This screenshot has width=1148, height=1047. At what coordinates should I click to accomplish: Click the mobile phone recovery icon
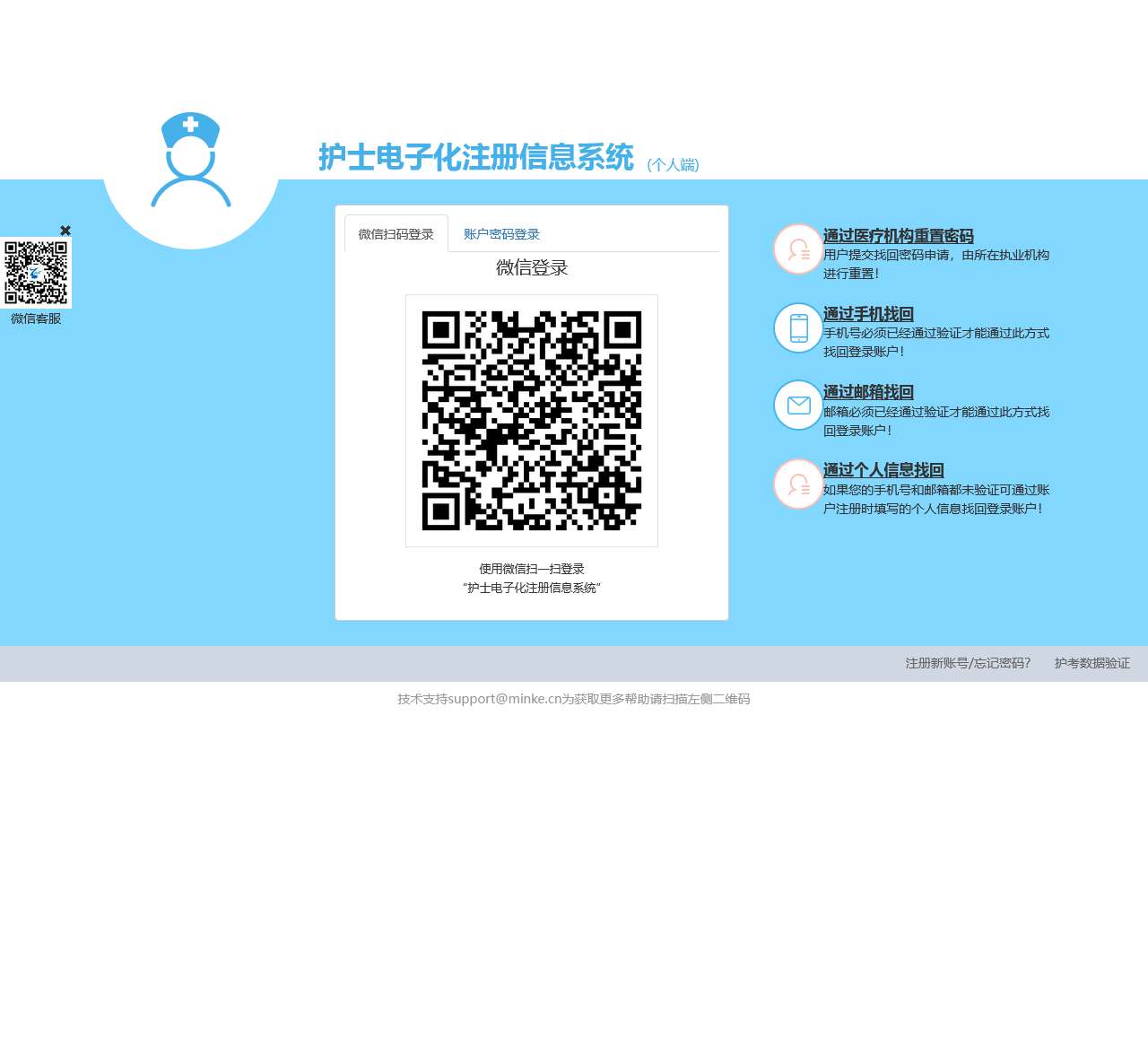pyautogui.click(x=798, y=327)
